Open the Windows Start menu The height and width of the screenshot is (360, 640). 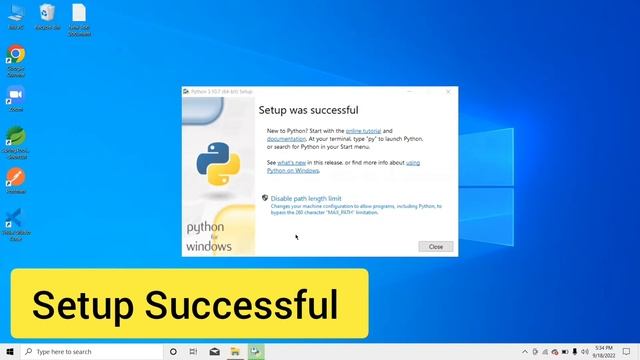[x=10, y=351]
